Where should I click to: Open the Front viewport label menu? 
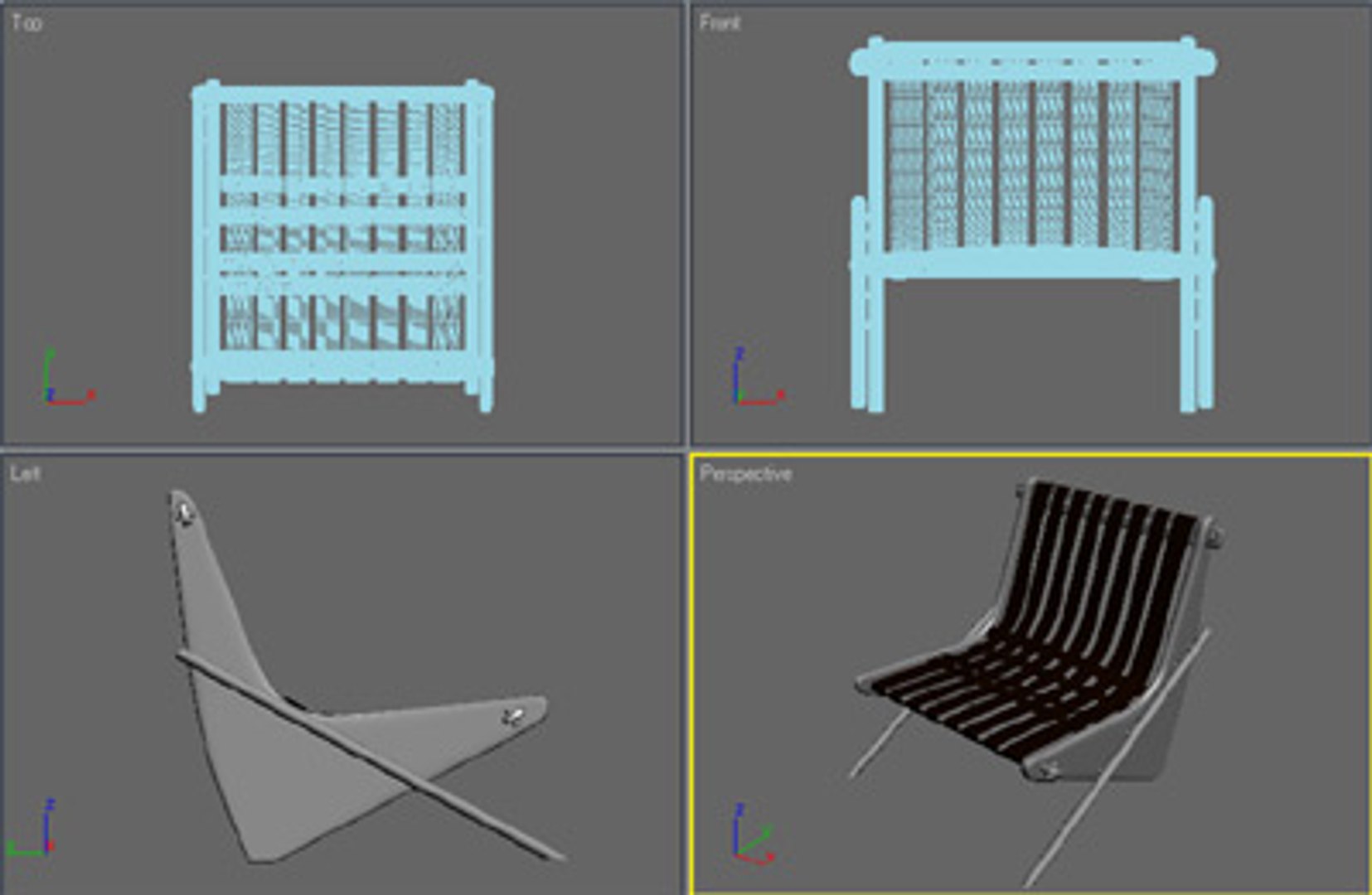click(x=719, y=23)
